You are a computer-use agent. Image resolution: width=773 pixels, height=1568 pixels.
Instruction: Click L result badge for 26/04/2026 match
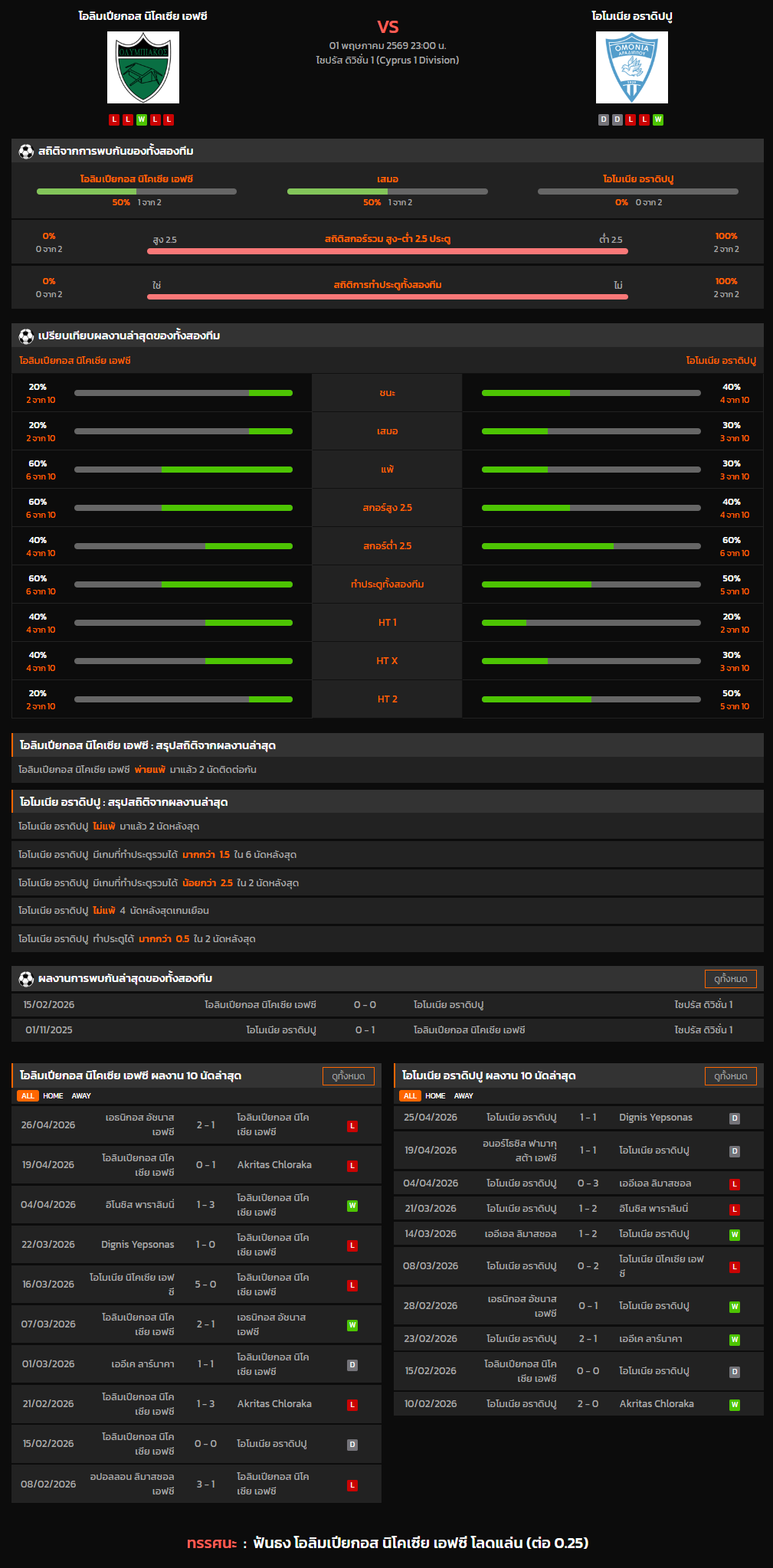(352, 1126)
